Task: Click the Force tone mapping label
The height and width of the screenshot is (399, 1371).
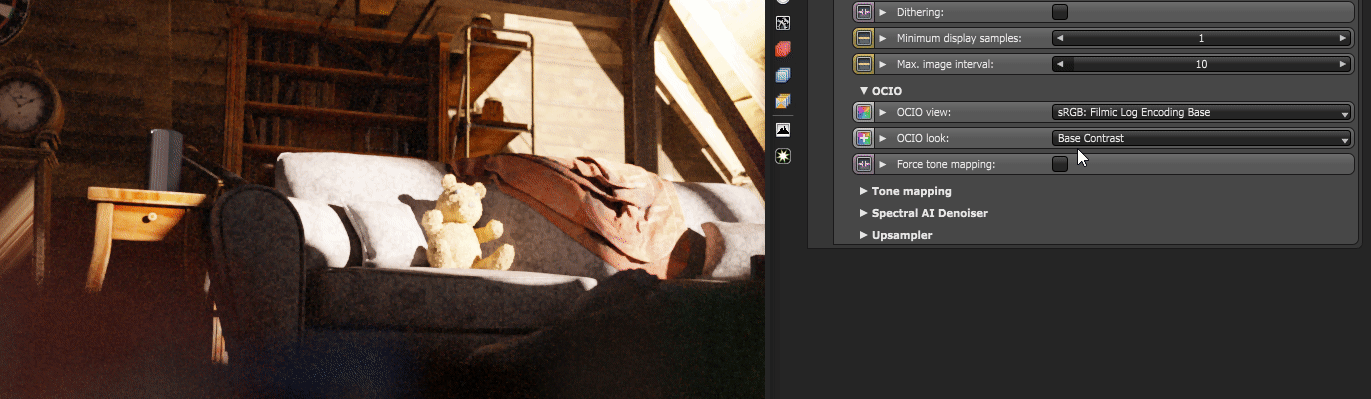Action: click(x=946, y=164)
